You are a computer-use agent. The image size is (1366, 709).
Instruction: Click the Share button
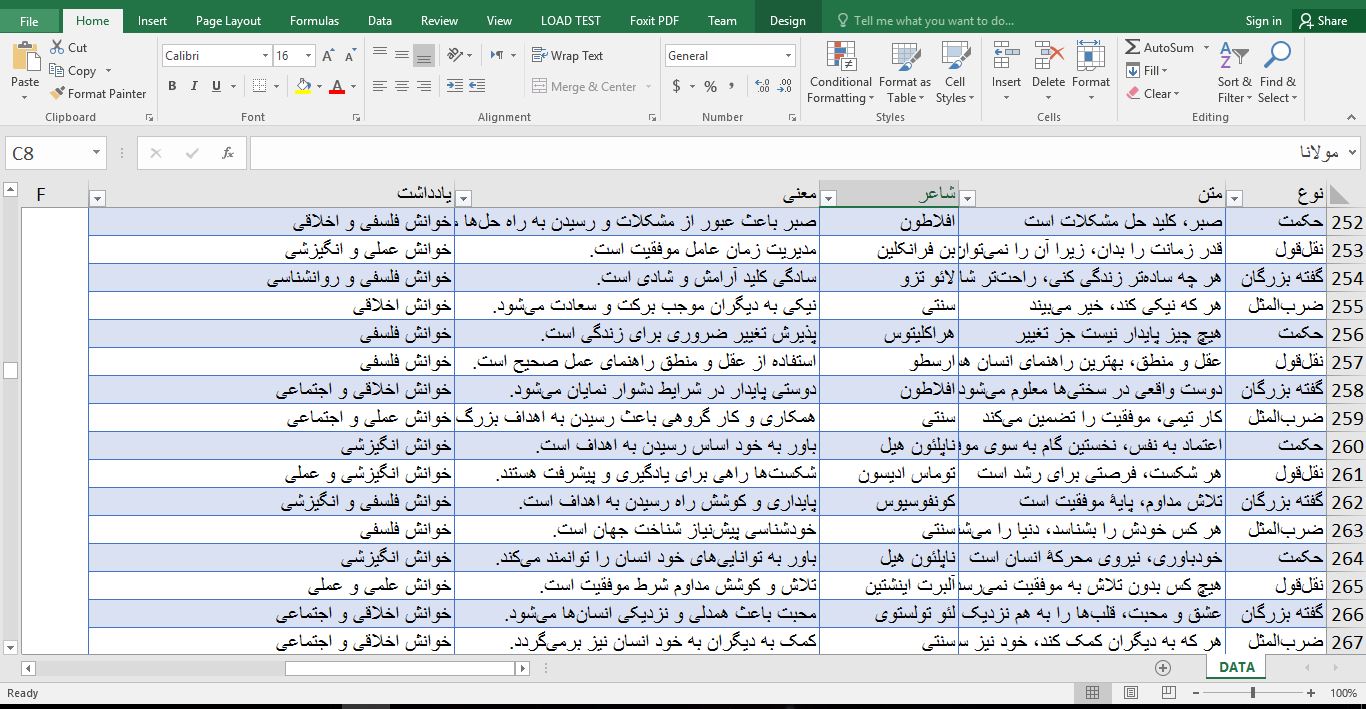1322,21
